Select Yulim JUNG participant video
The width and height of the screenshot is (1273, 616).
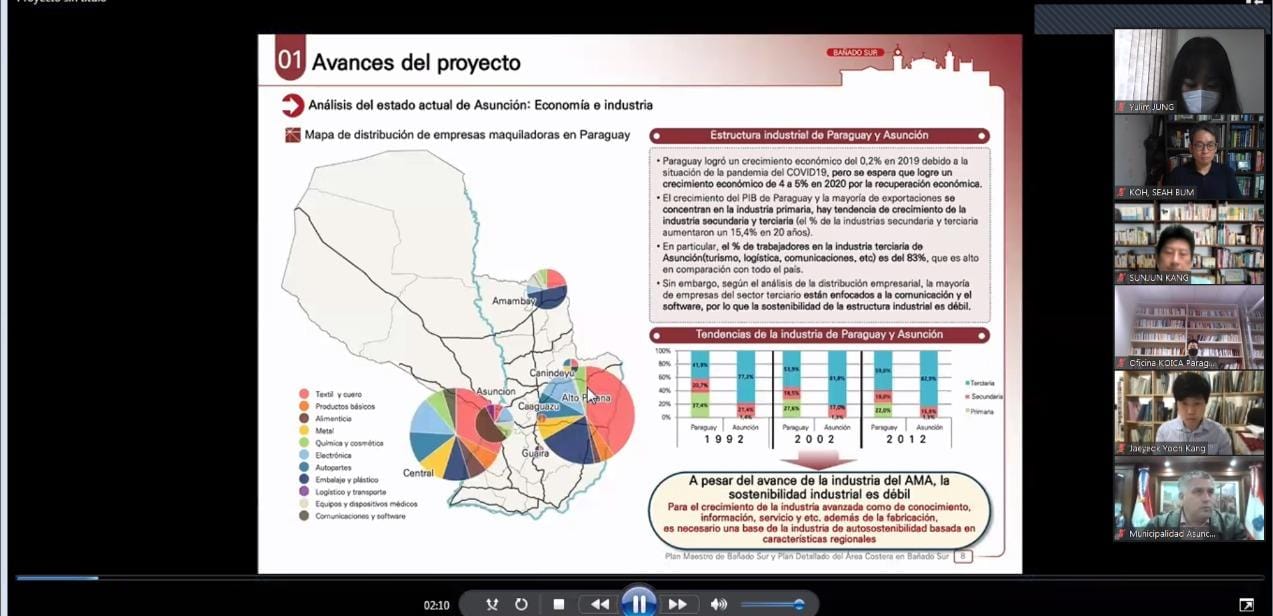[1189, 71]
